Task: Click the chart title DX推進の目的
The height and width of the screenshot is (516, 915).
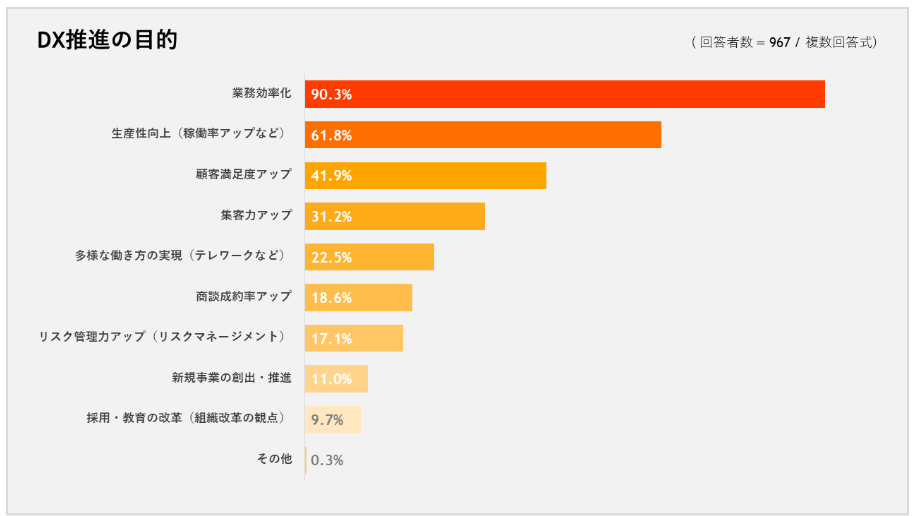Action: tap(107, 40)
